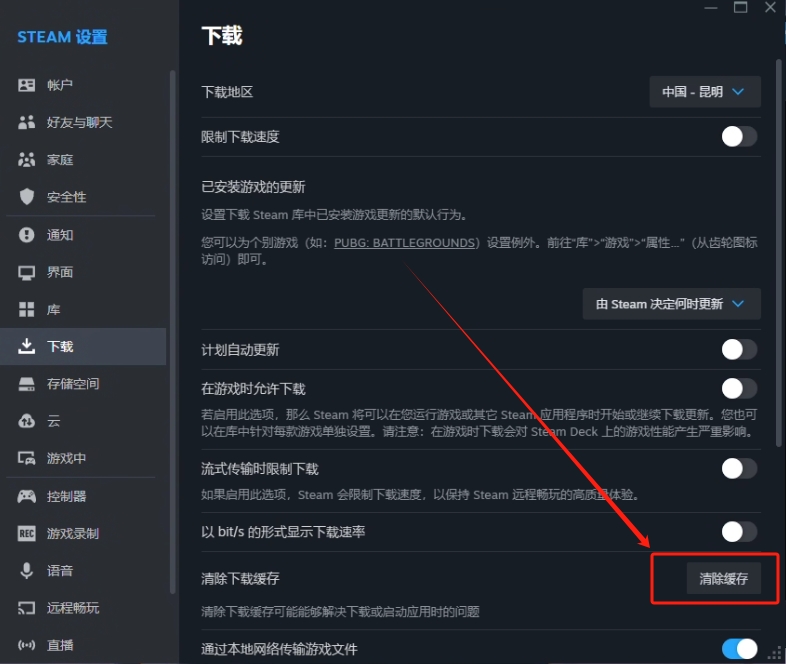Click the family group icon beside 家庭
Image resolution: width=786 pixels, height=664 pixels.
pos(27,159)
